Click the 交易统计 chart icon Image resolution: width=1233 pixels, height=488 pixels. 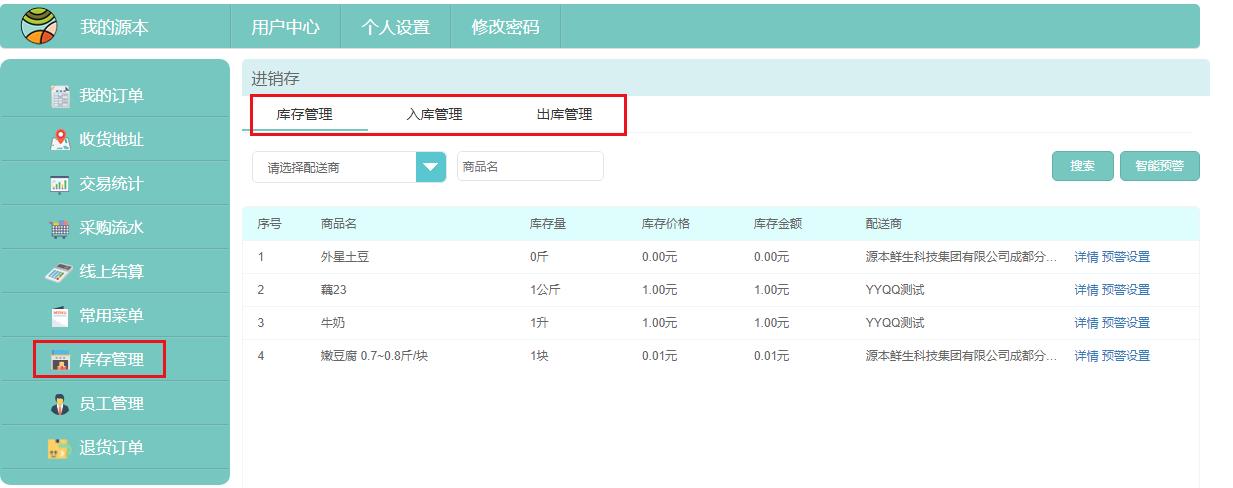60,184
